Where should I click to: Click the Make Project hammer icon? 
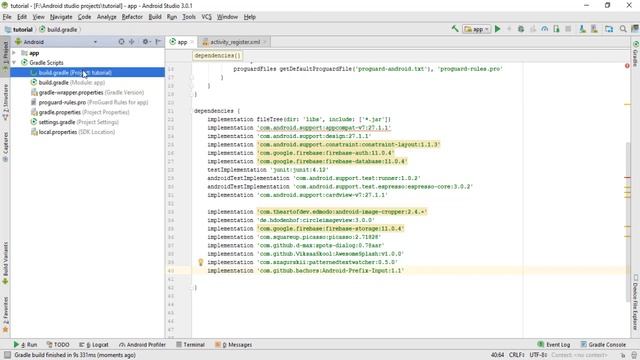pos(455,29)
